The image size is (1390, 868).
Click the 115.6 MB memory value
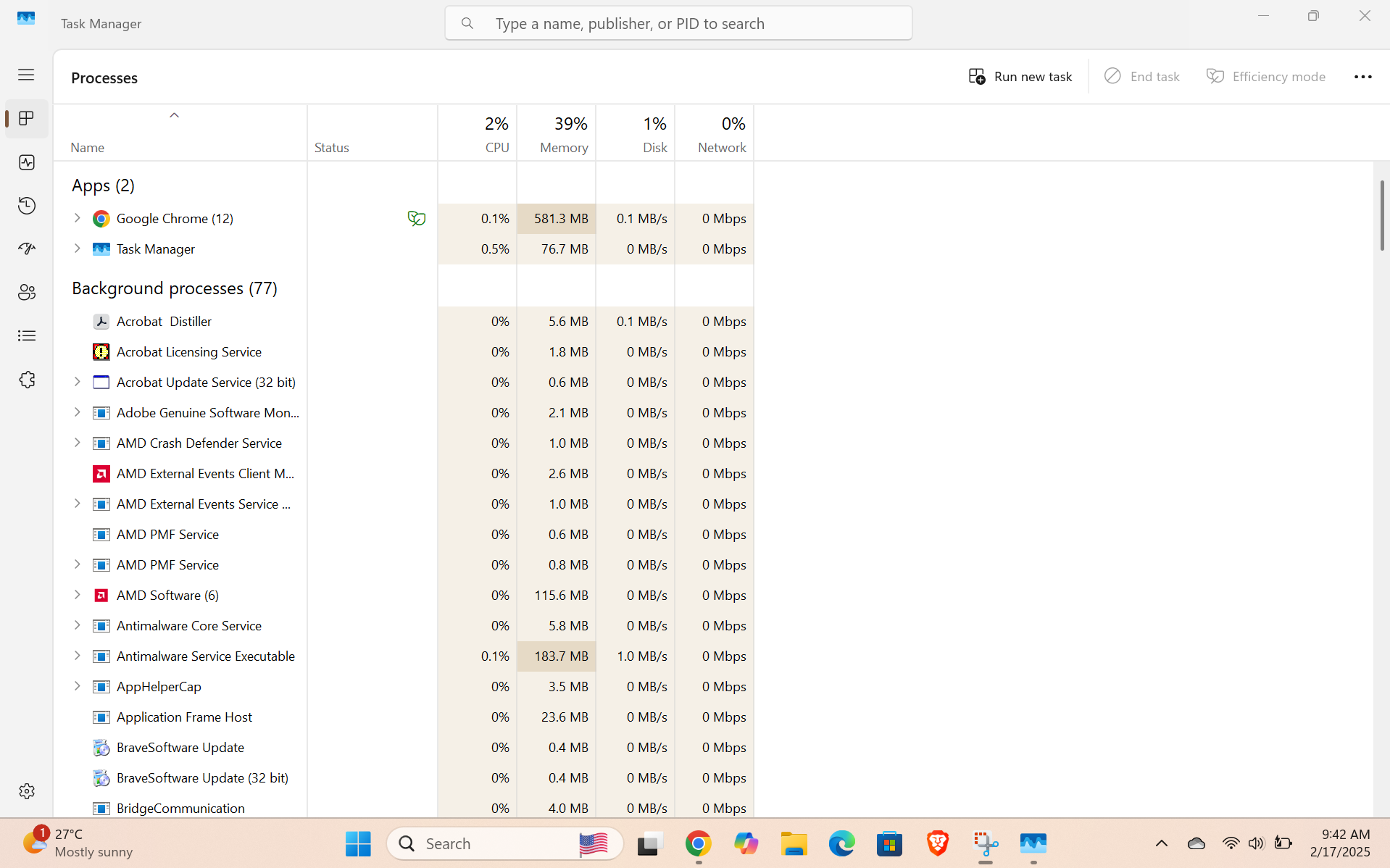coord(561,595)
